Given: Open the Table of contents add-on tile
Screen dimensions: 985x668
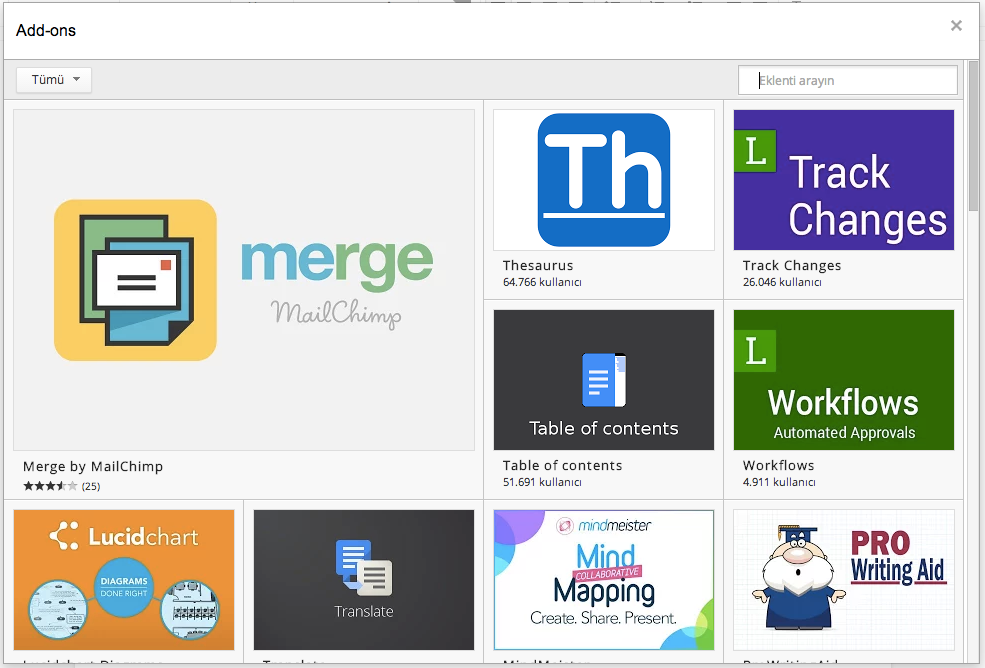Looking at the screenshot, I should [604, 380].
